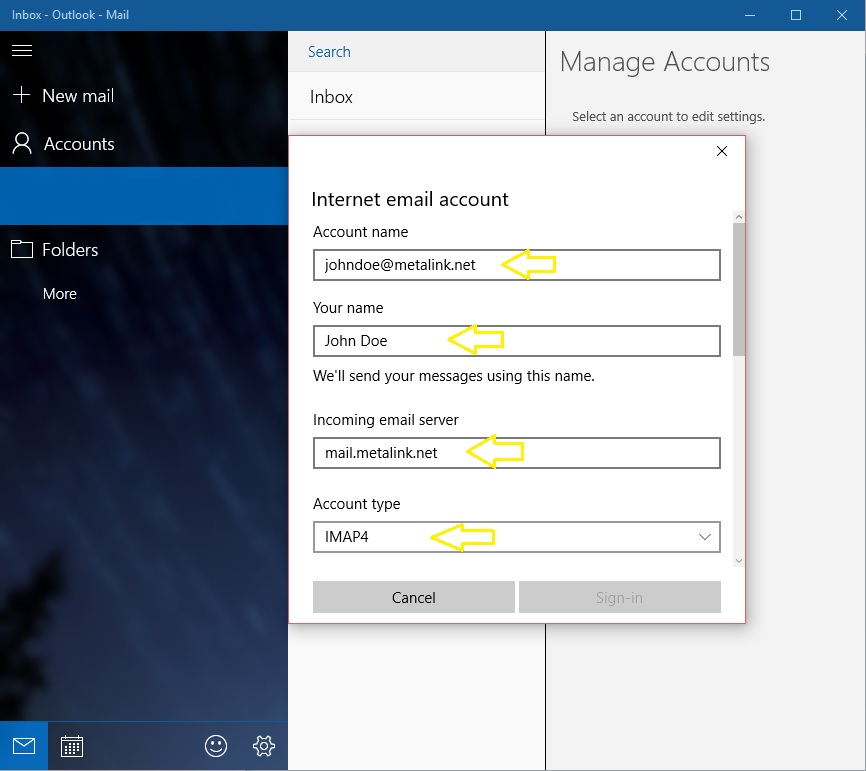Click the Your name input field
The width and height of the screenshot is (866, 771).
tap(516, 341)
